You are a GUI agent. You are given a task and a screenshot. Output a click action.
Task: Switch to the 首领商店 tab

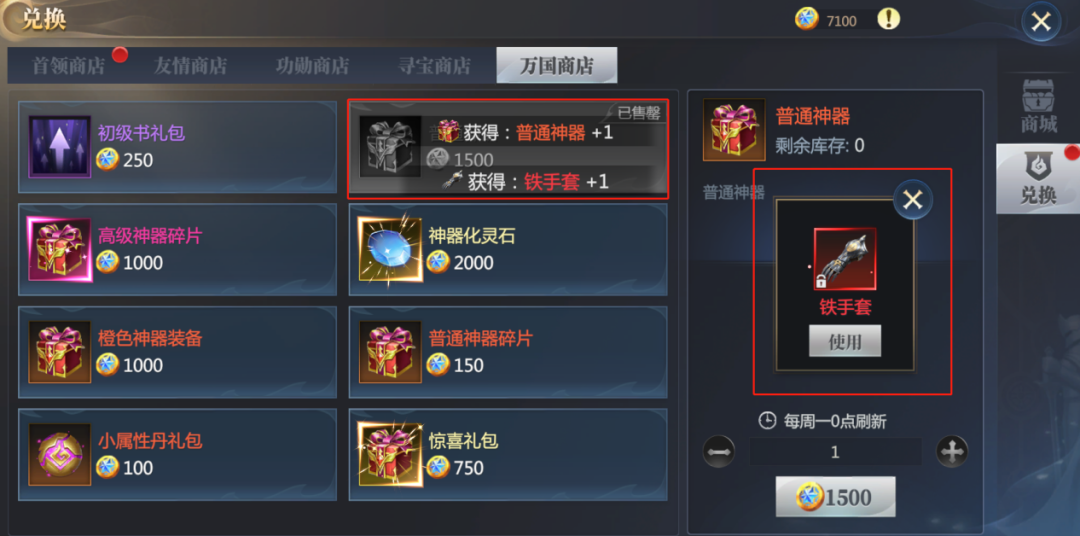69,65
